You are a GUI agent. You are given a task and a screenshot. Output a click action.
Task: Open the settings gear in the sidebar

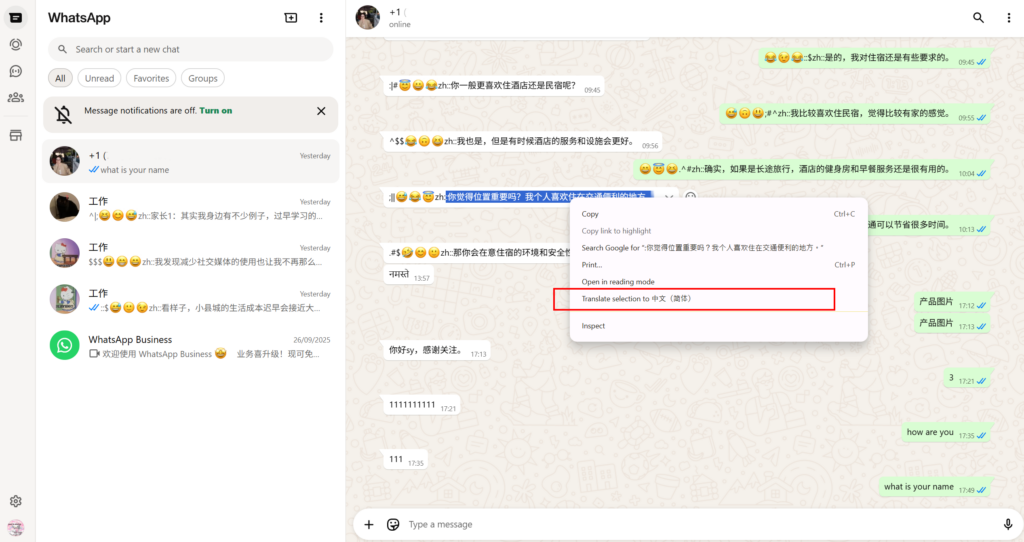point(15,501)
